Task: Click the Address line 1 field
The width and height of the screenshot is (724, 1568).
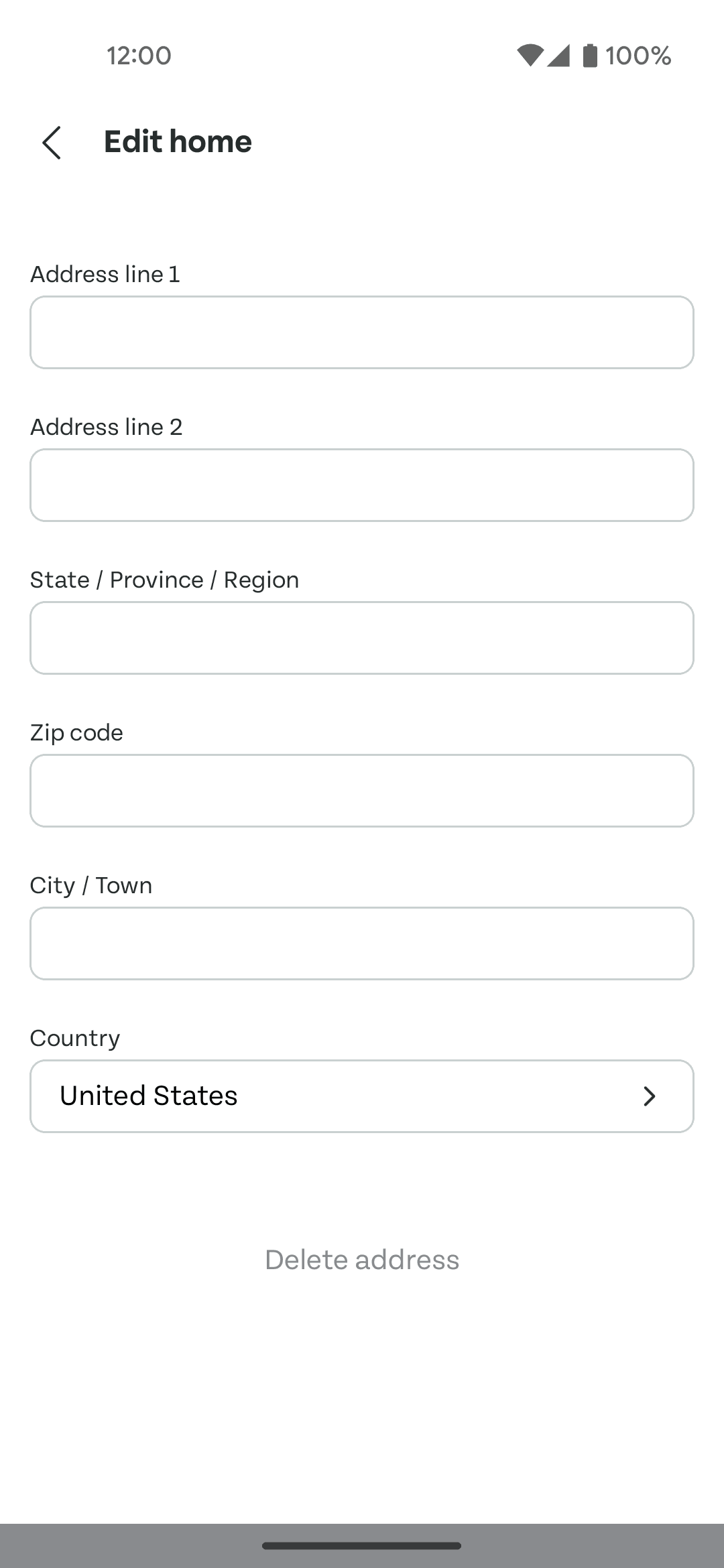Action: click(x=362, y=332)
